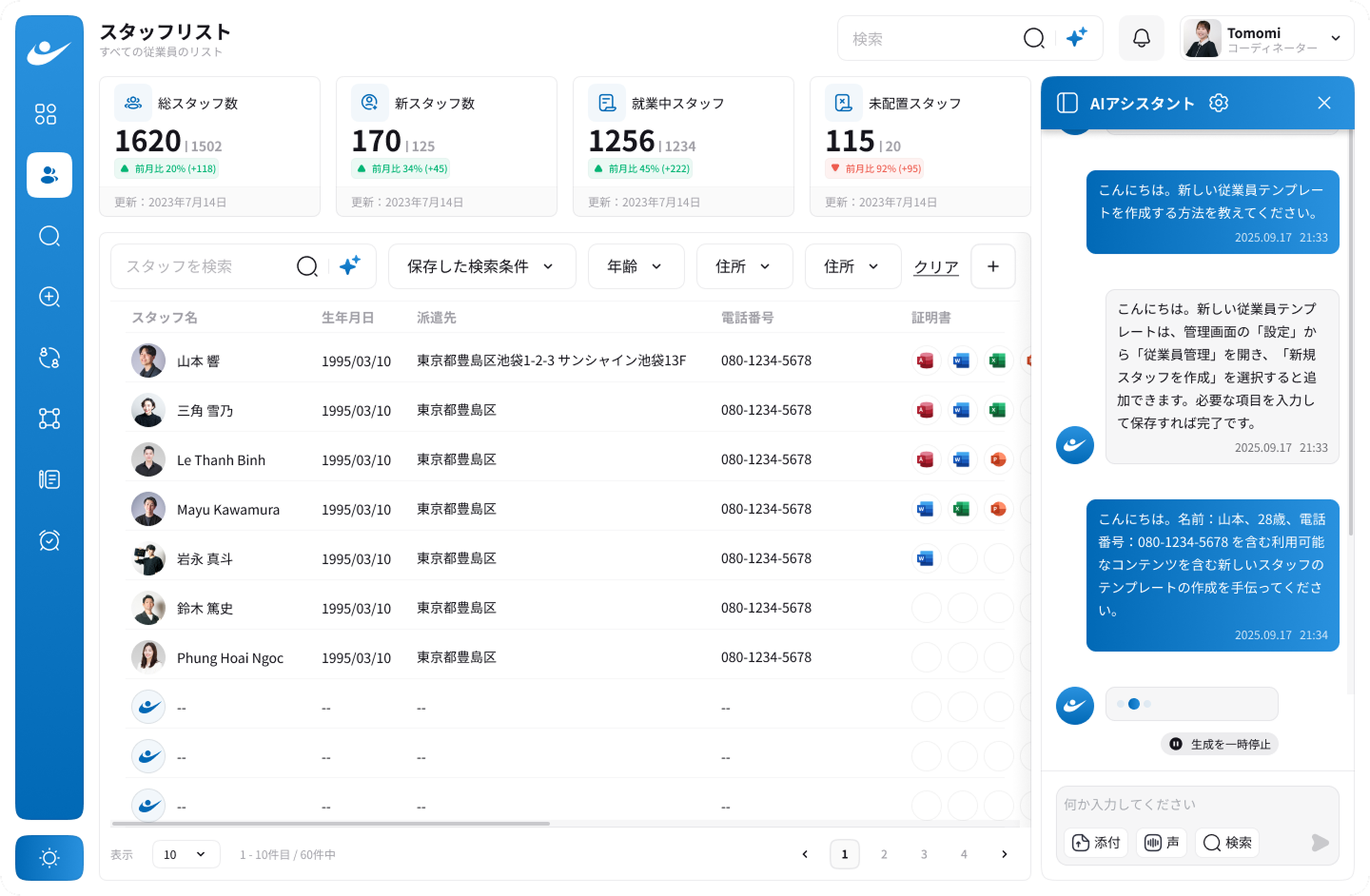Toggle the AI assistant panel layout icon
This screenshot has width=1370, height=896.
click(x=1067, y=103)
